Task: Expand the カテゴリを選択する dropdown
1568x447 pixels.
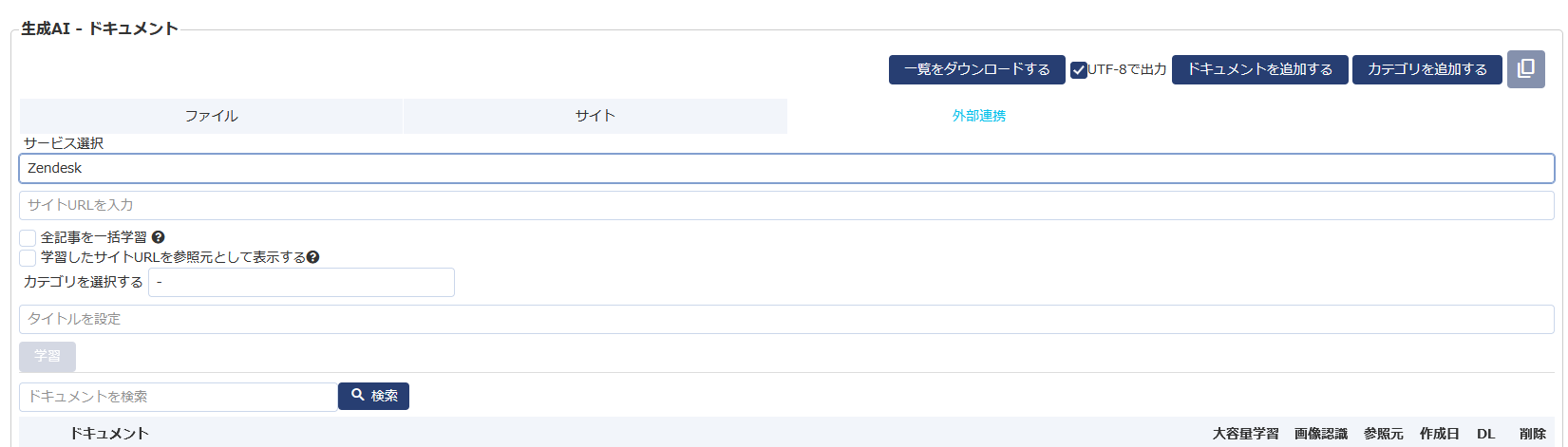Action: [301, 283]
